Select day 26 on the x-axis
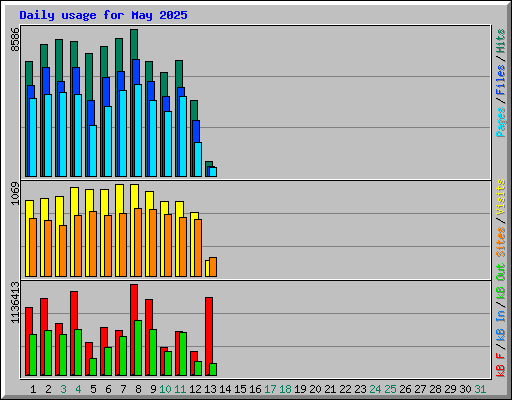Screen dimensions: 512x400 click(405, 389)
